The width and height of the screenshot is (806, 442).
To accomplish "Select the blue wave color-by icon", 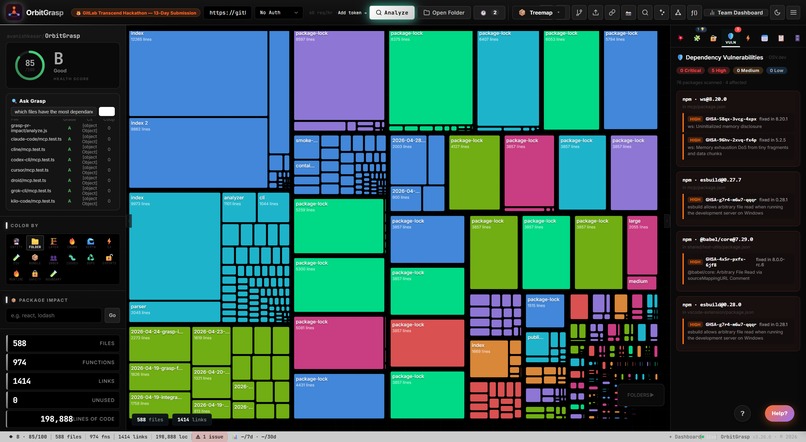I will coord(90,243).
